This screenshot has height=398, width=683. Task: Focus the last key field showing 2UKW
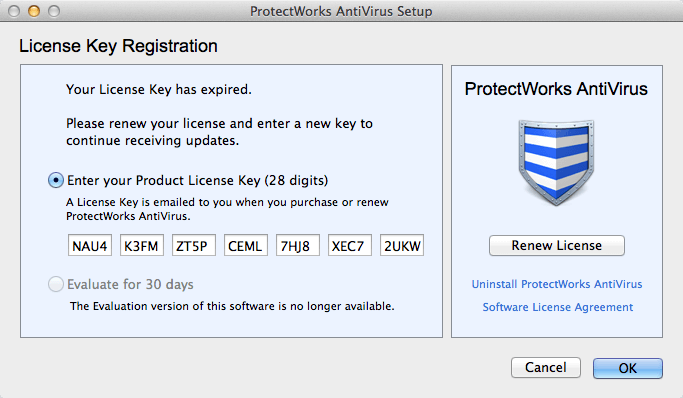402,246
